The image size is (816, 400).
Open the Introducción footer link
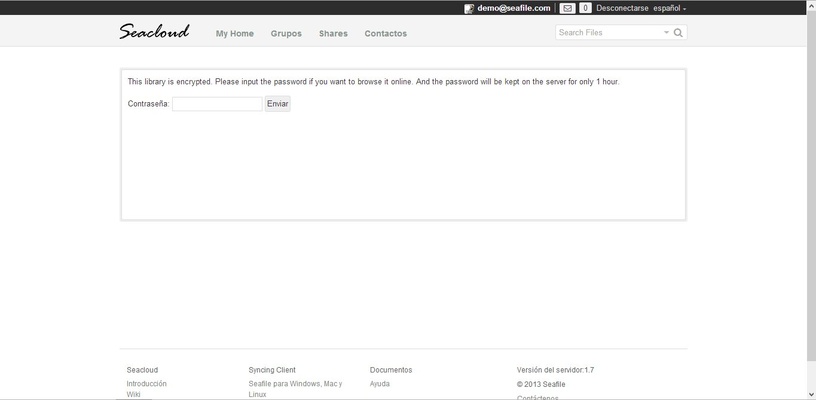pyautogui.click(x=147, y=384)
